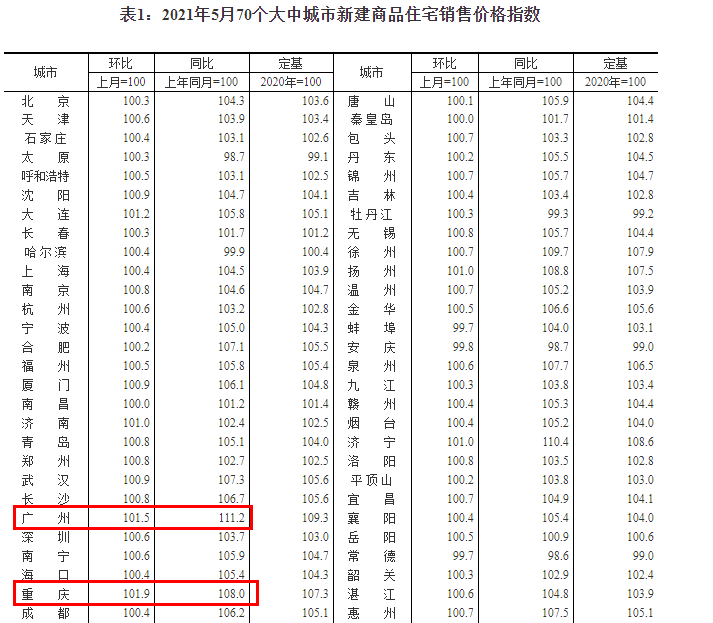Select the 平顶山 city cell

(x=372, y=480)
